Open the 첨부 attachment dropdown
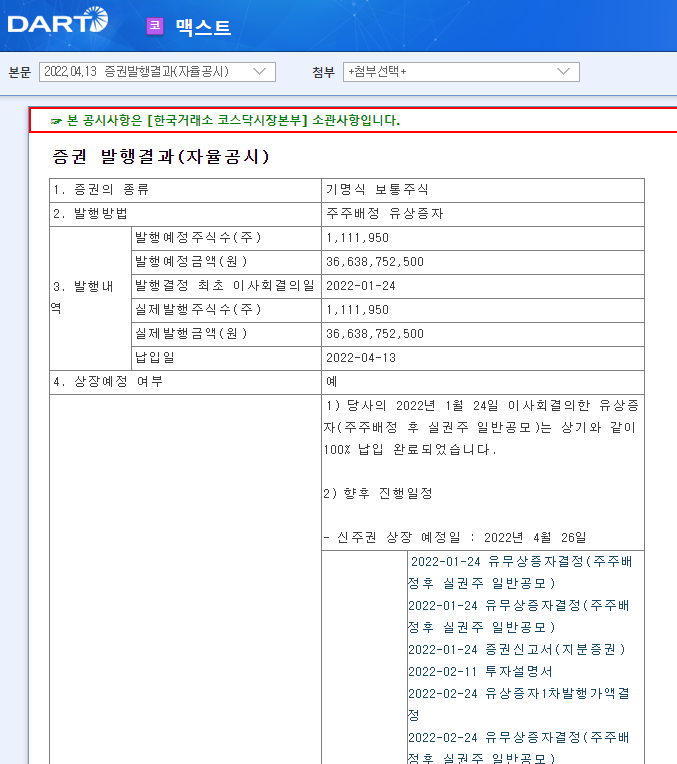Viewport: 677px width, 764px height. 461,72
